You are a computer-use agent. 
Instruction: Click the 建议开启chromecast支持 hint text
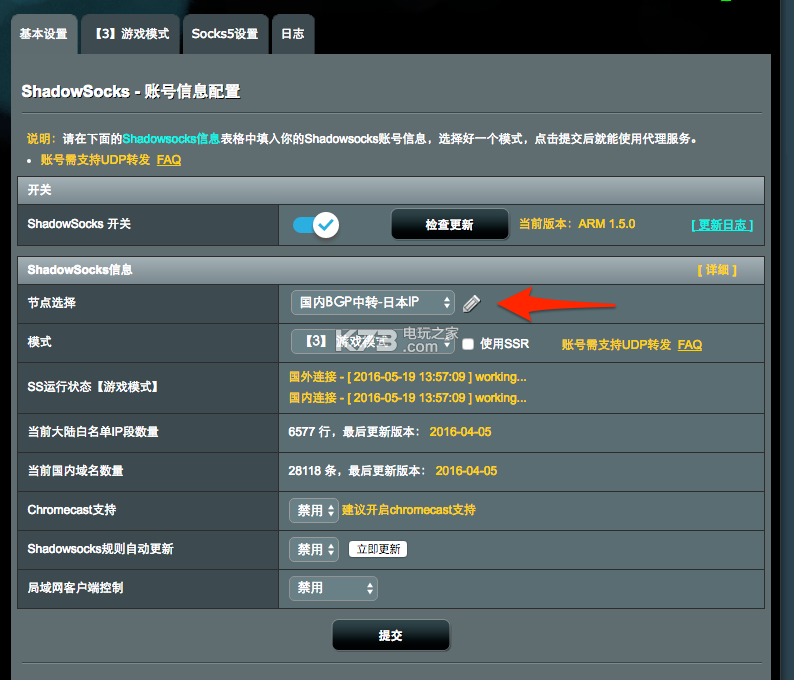pyautogui.click(x=409, y=510)
